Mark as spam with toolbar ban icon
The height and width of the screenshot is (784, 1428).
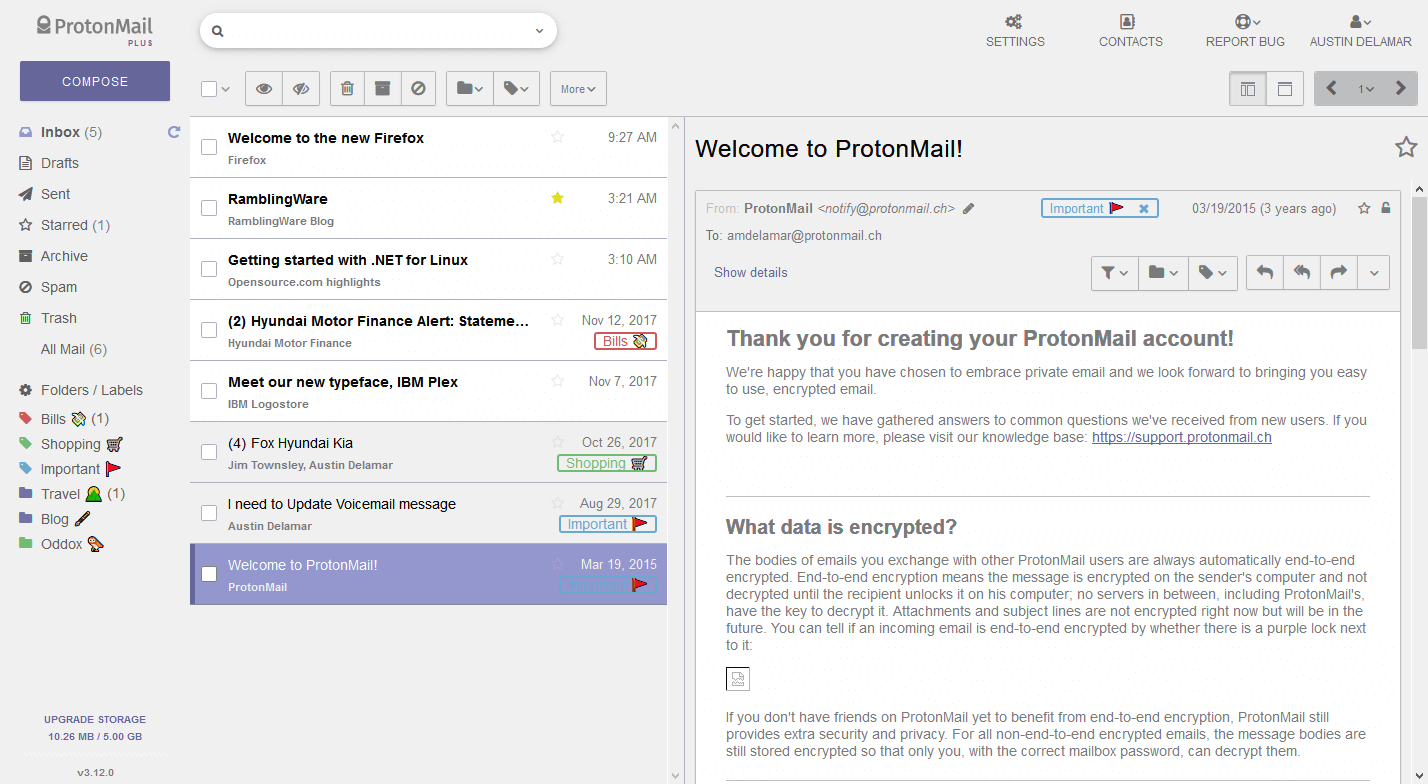(x=418, y=88)
